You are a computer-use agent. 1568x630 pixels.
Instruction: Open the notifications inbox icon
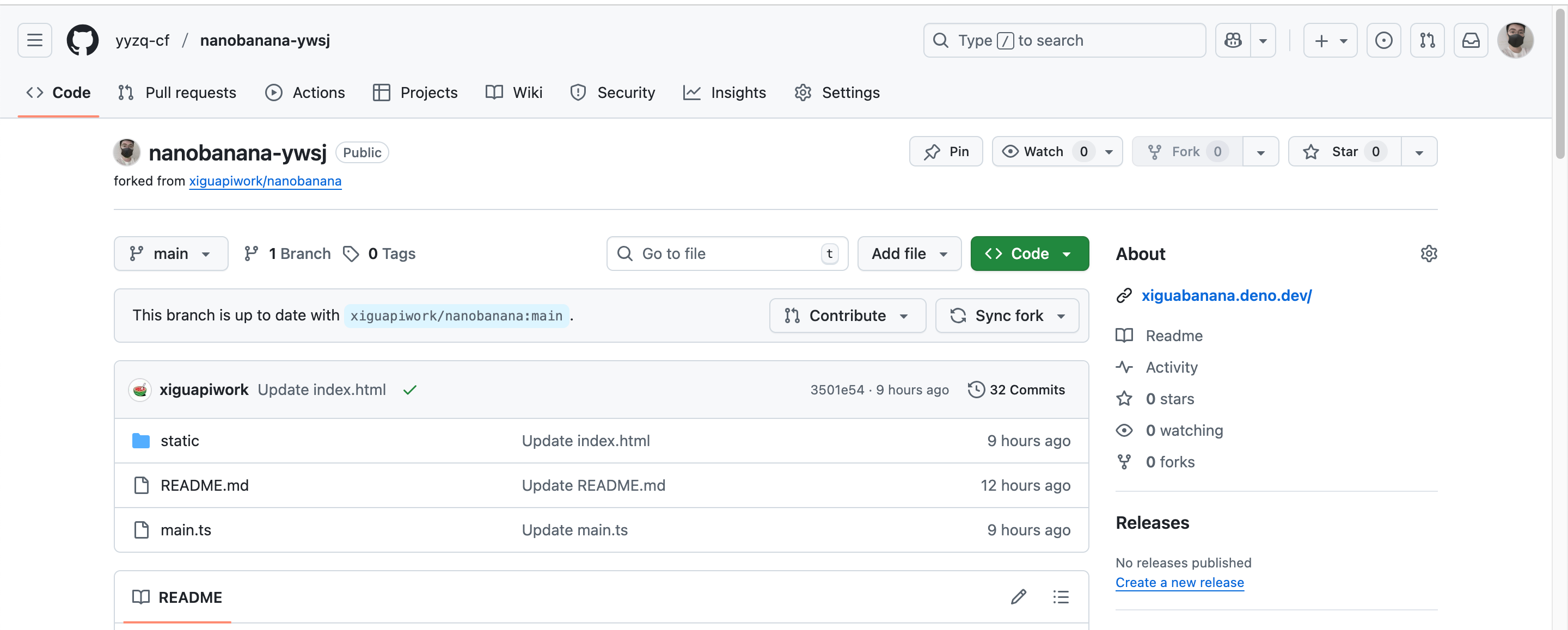1471,40
